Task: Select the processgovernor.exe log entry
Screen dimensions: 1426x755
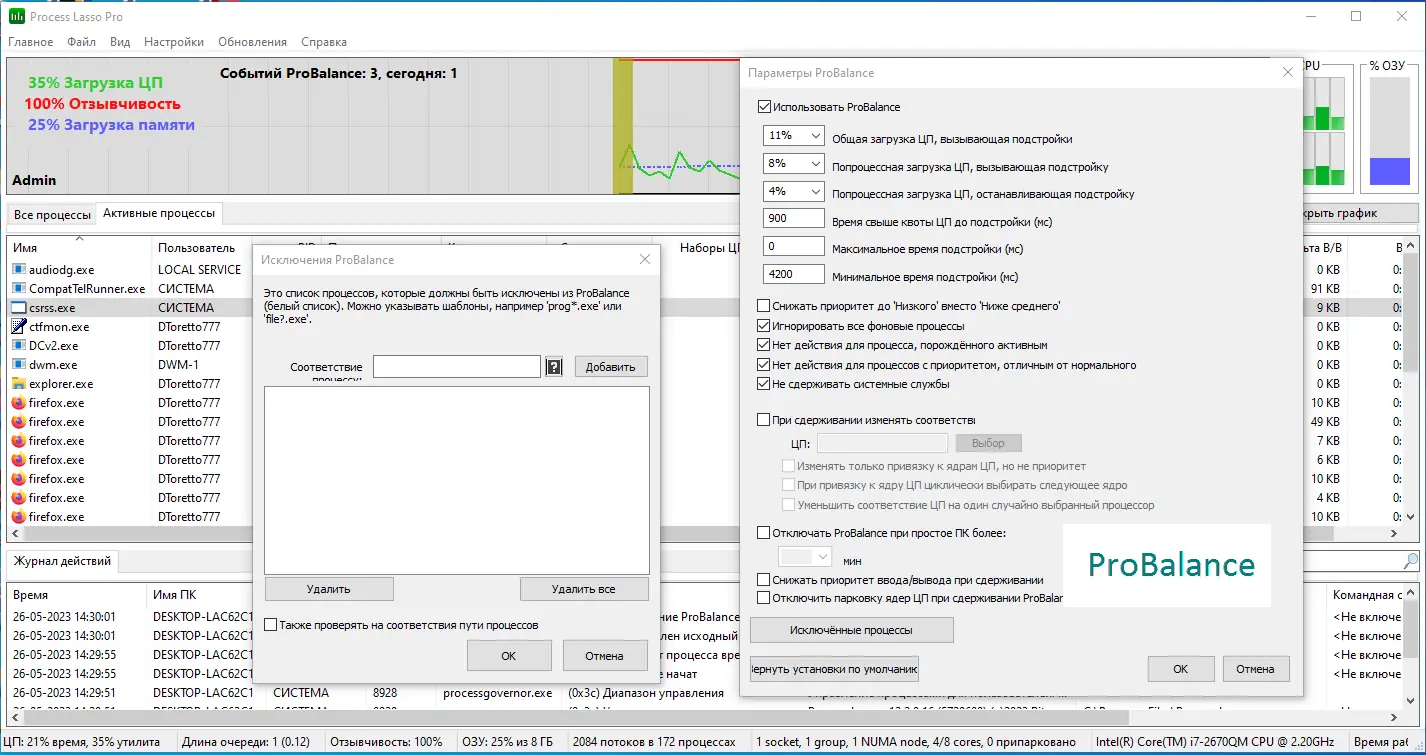Action: [498, 693]
